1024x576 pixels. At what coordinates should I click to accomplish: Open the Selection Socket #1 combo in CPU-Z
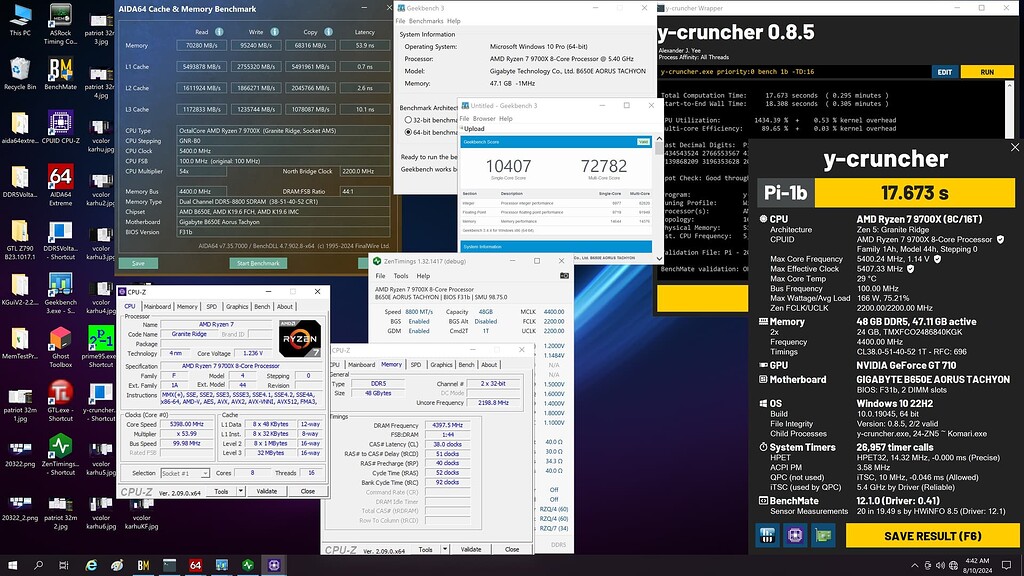pos(185,473)
